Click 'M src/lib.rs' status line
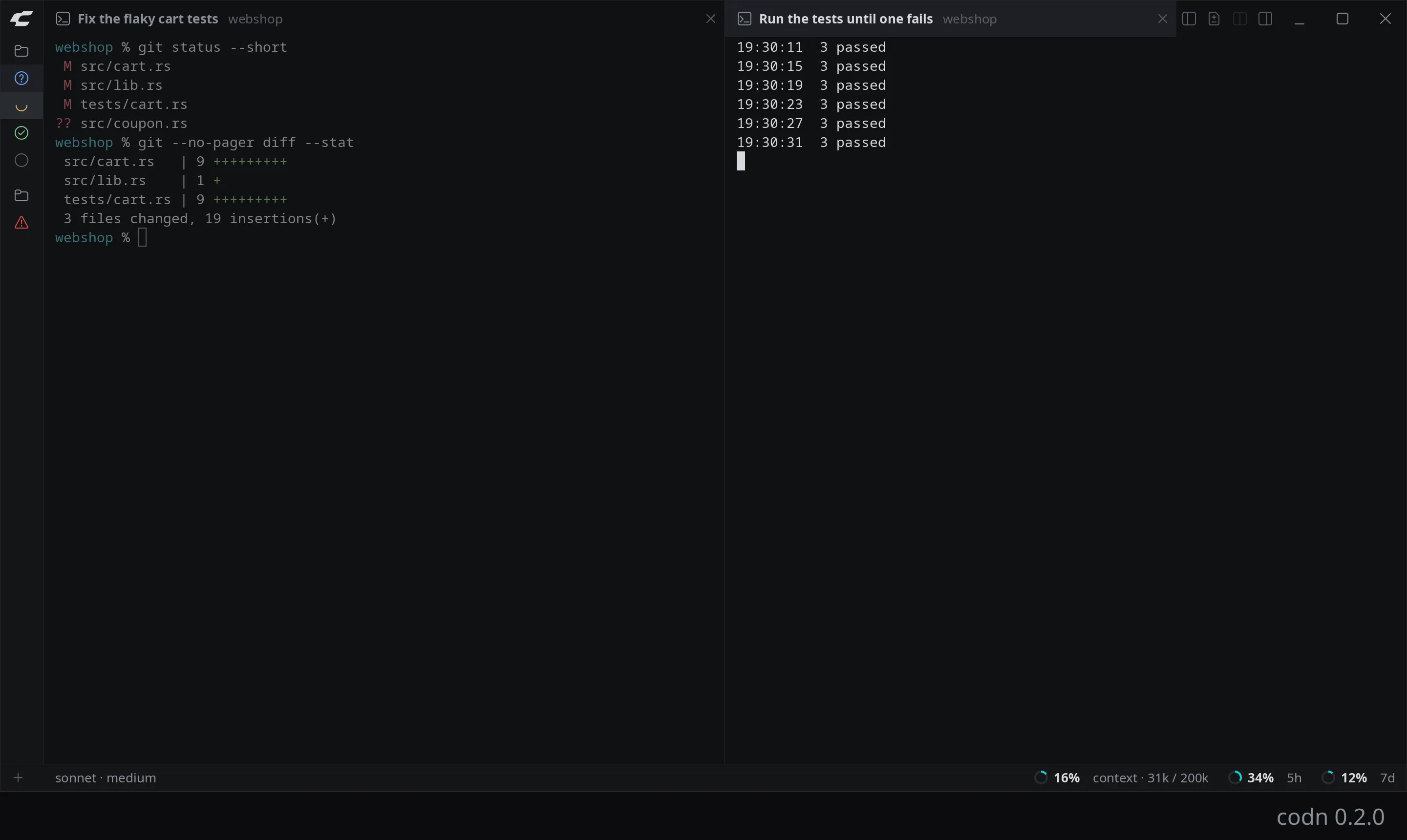Viewport: 1407px width, 840px height. tap(113, 85)
